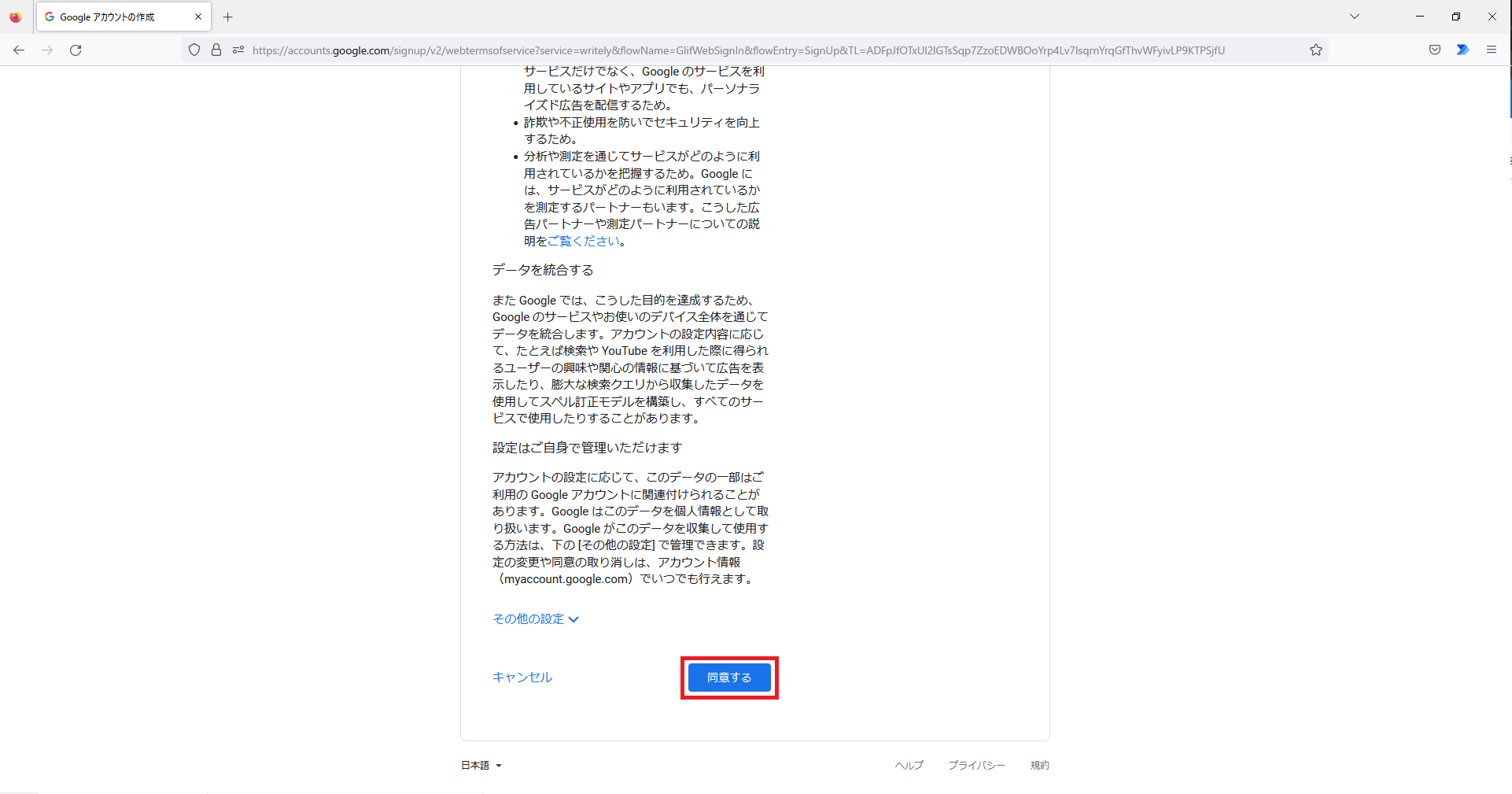The height and width of the screenshot is (794, 1512).
Task: Open the ヘルプ footer link
Action: (x=909, y=765)
